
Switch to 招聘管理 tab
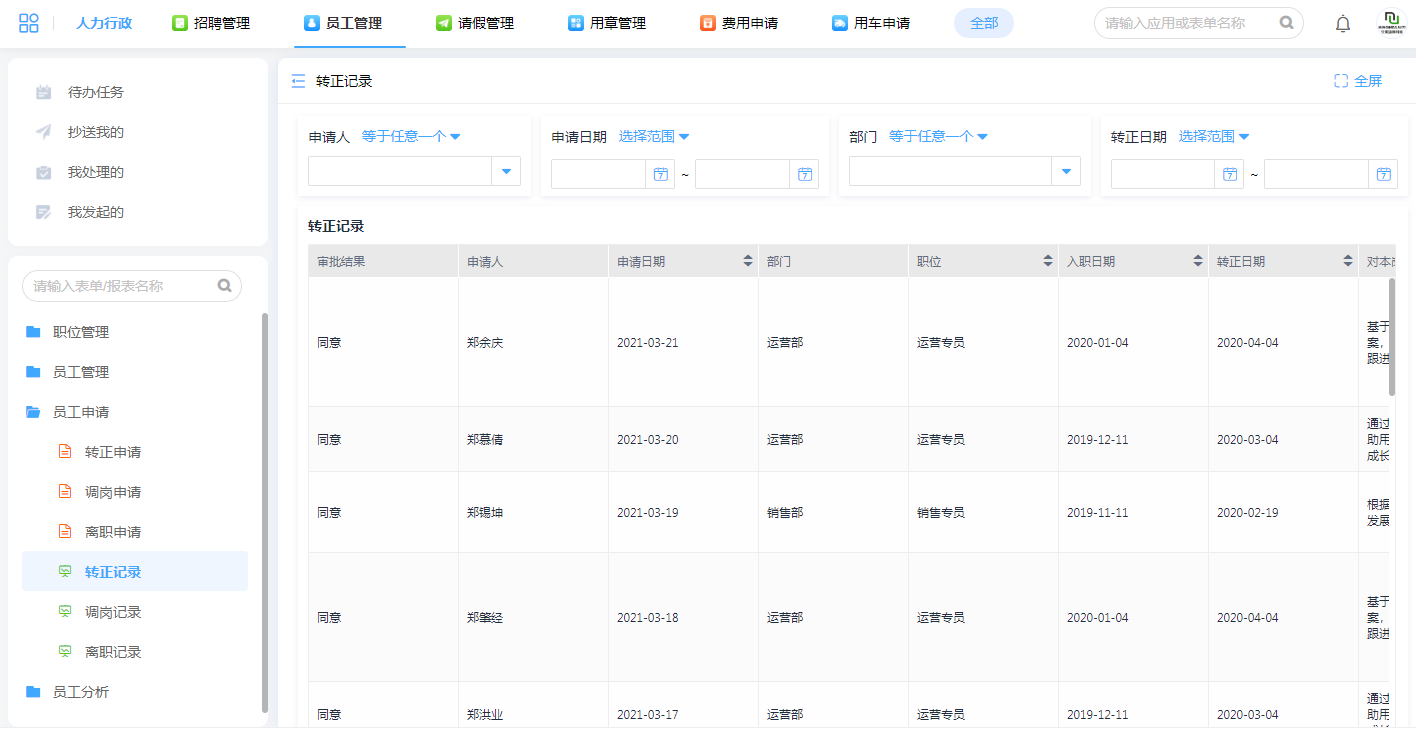click(211, 23)
